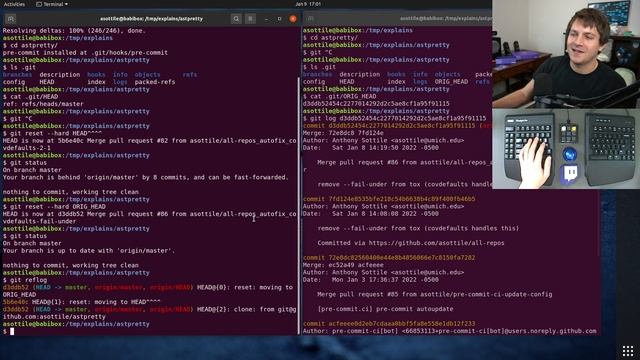The width and height of the screenshot is (640, 360).
Task: Click the 'ref: refs/heads/master' output
Action: pos(43,104)
